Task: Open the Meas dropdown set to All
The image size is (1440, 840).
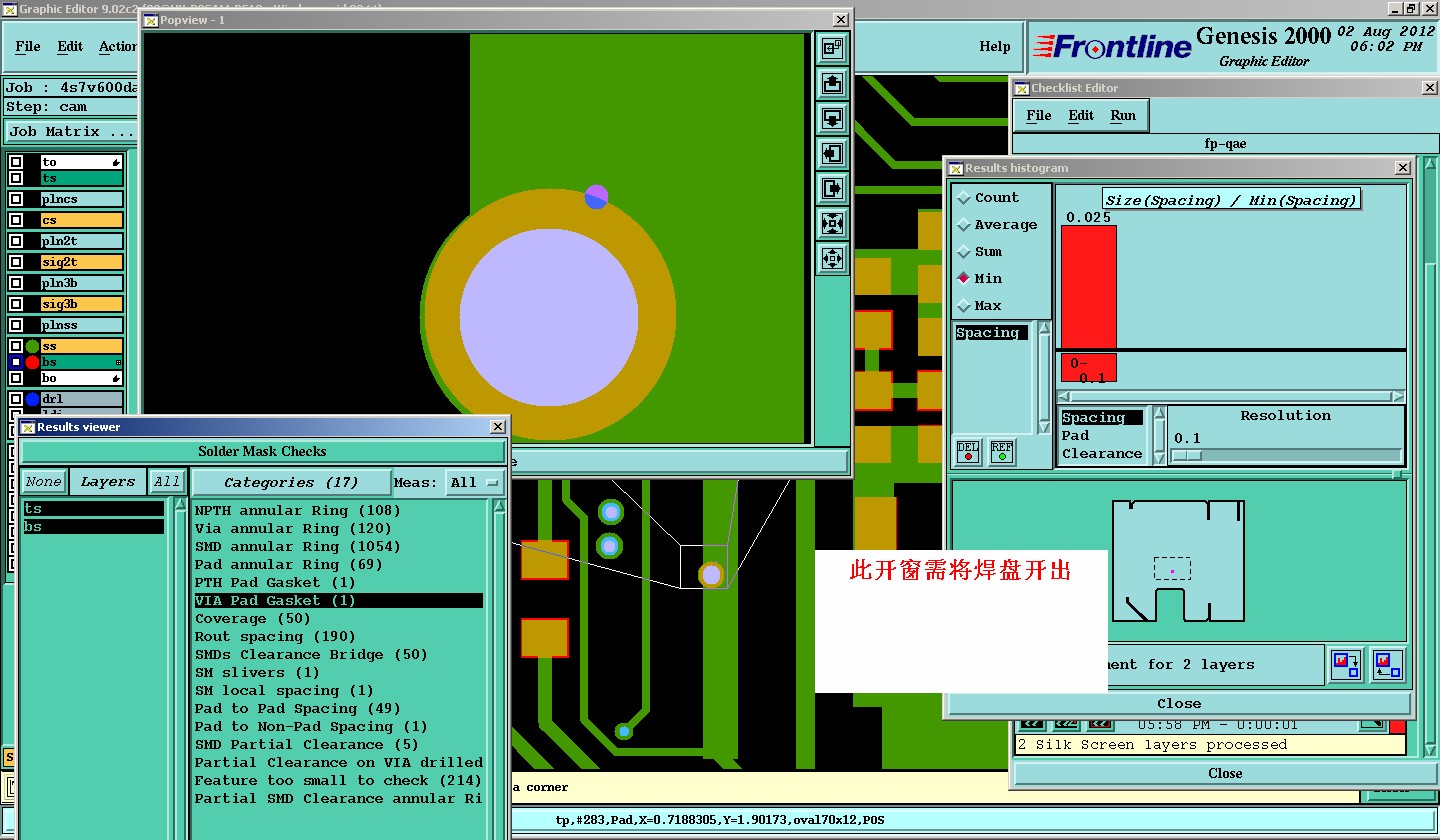Action: click(x=475, y=482)
